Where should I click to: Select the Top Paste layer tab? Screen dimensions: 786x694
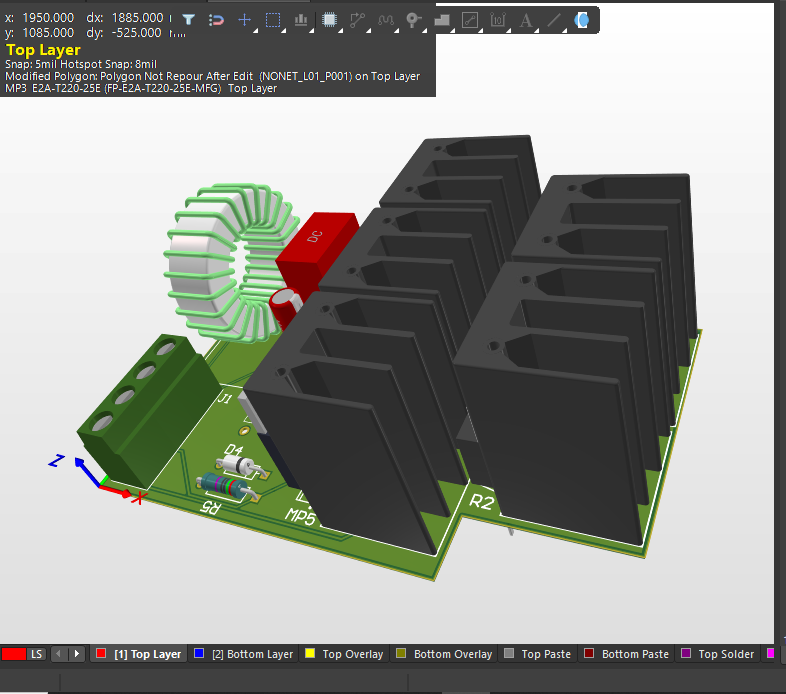[537, 654]
